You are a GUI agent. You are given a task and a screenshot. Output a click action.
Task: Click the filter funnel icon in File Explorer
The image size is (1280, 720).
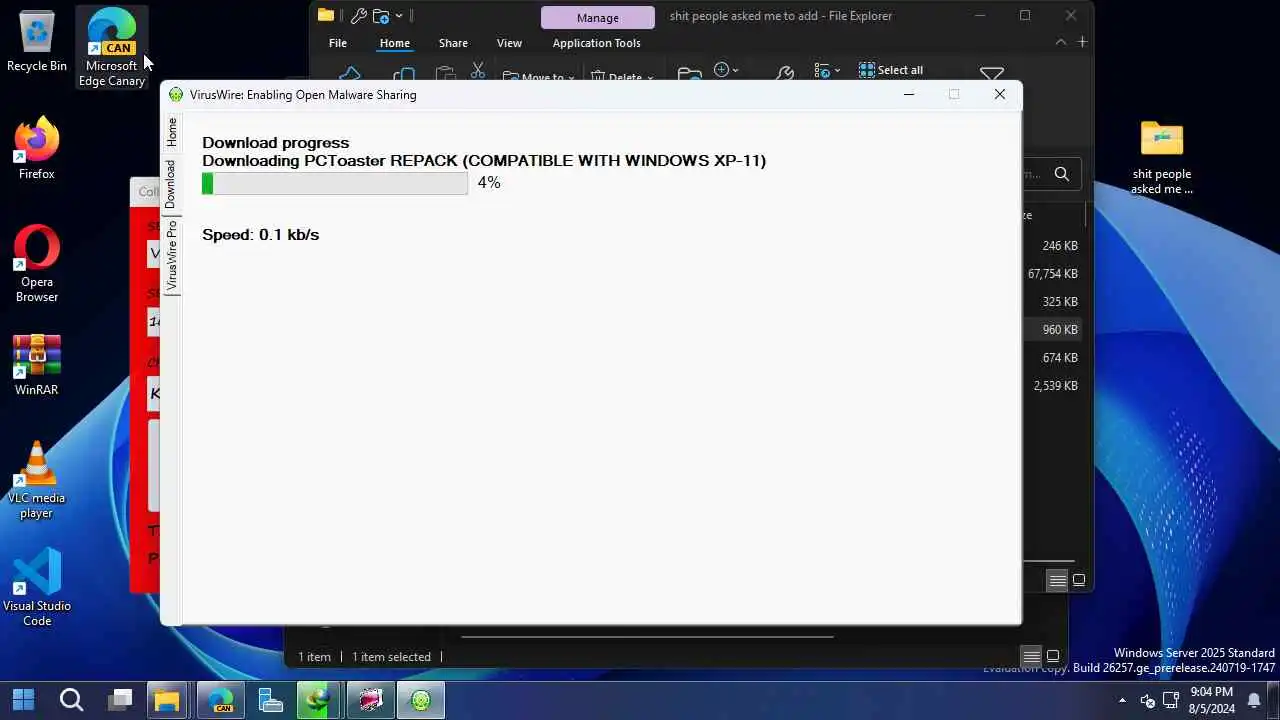click(991, 74)
